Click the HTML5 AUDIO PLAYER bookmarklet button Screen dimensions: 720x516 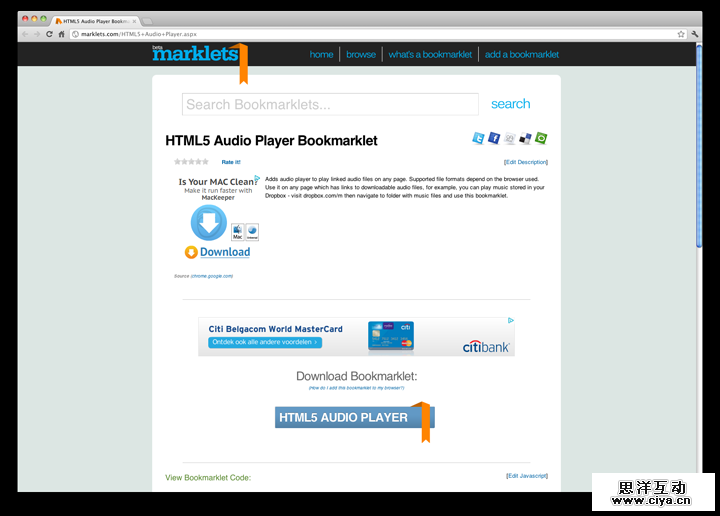[x=354, y=417]
